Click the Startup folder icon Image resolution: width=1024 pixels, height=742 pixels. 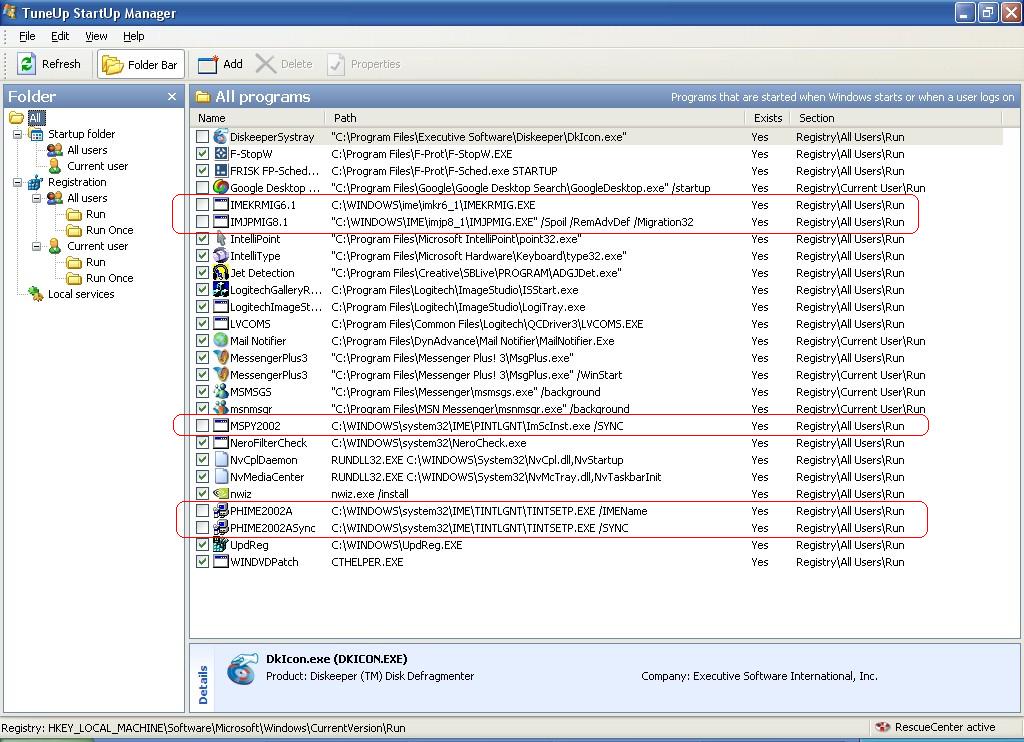point(37,134)
